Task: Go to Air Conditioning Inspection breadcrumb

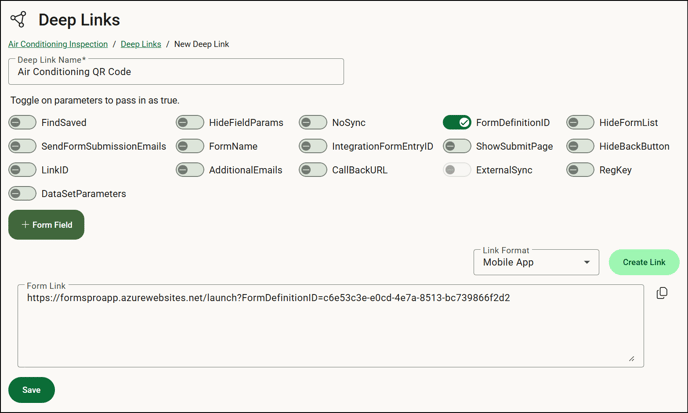Action: tap(58, 44)
